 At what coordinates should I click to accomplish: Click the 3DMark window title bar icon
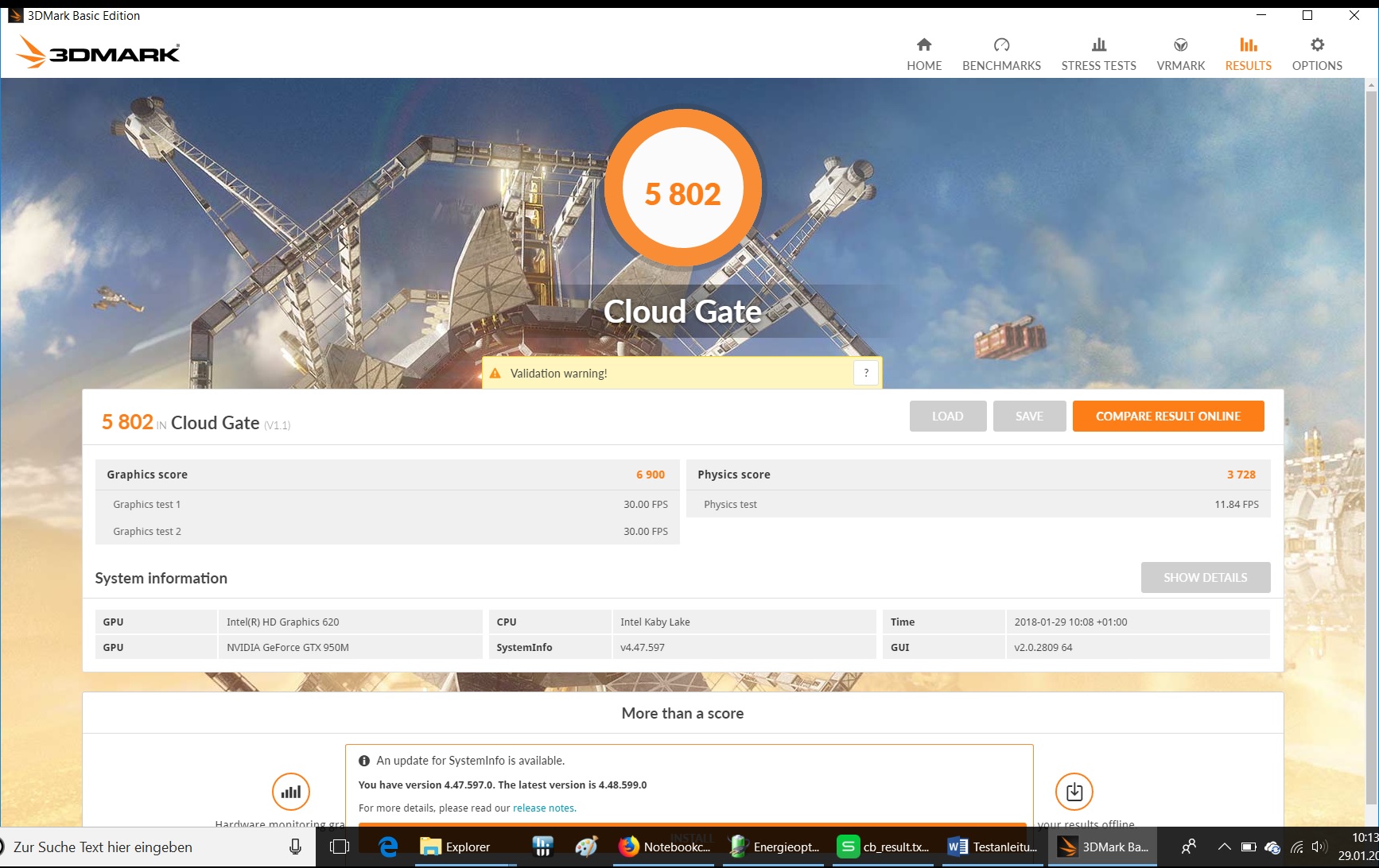15,15
